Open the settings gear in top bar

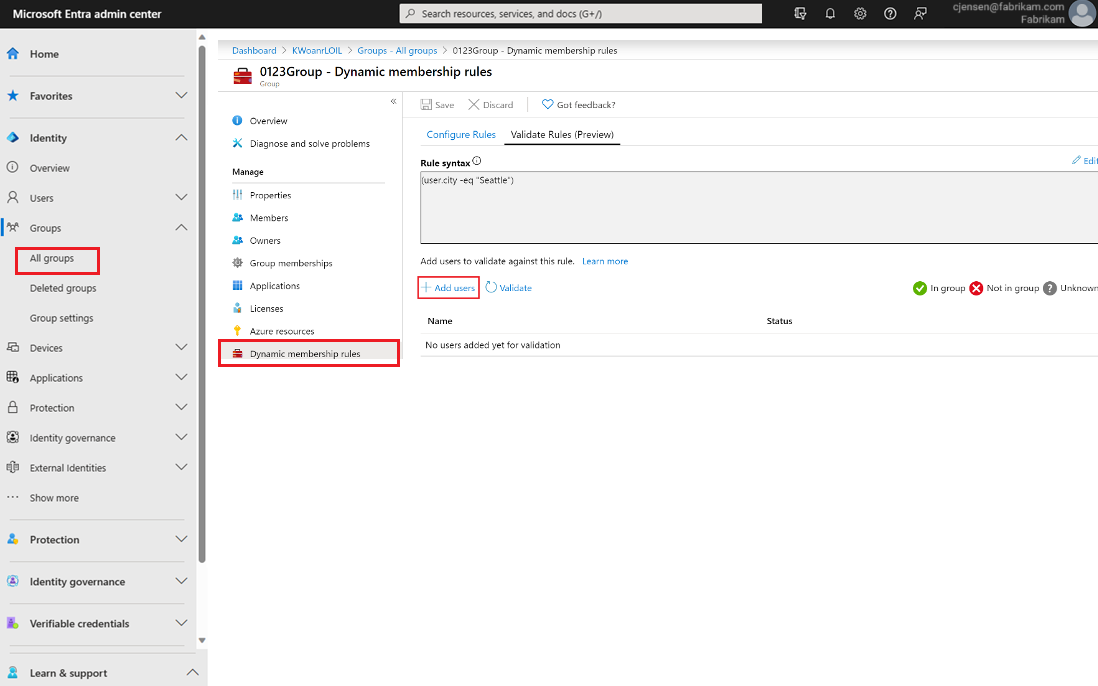(x=860, y=13)
